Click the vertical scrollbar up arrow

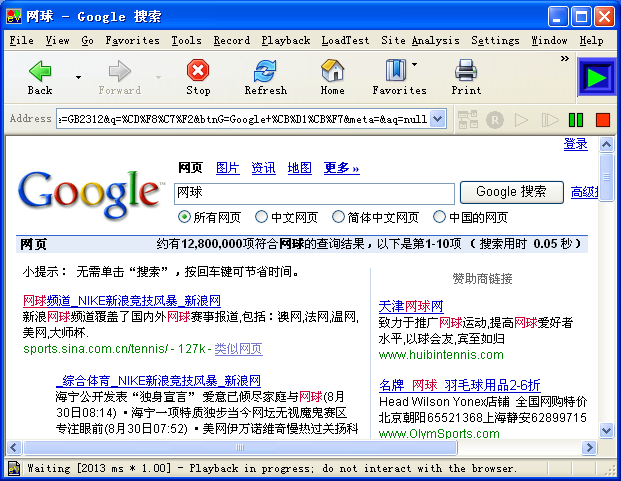coord(606,145)
